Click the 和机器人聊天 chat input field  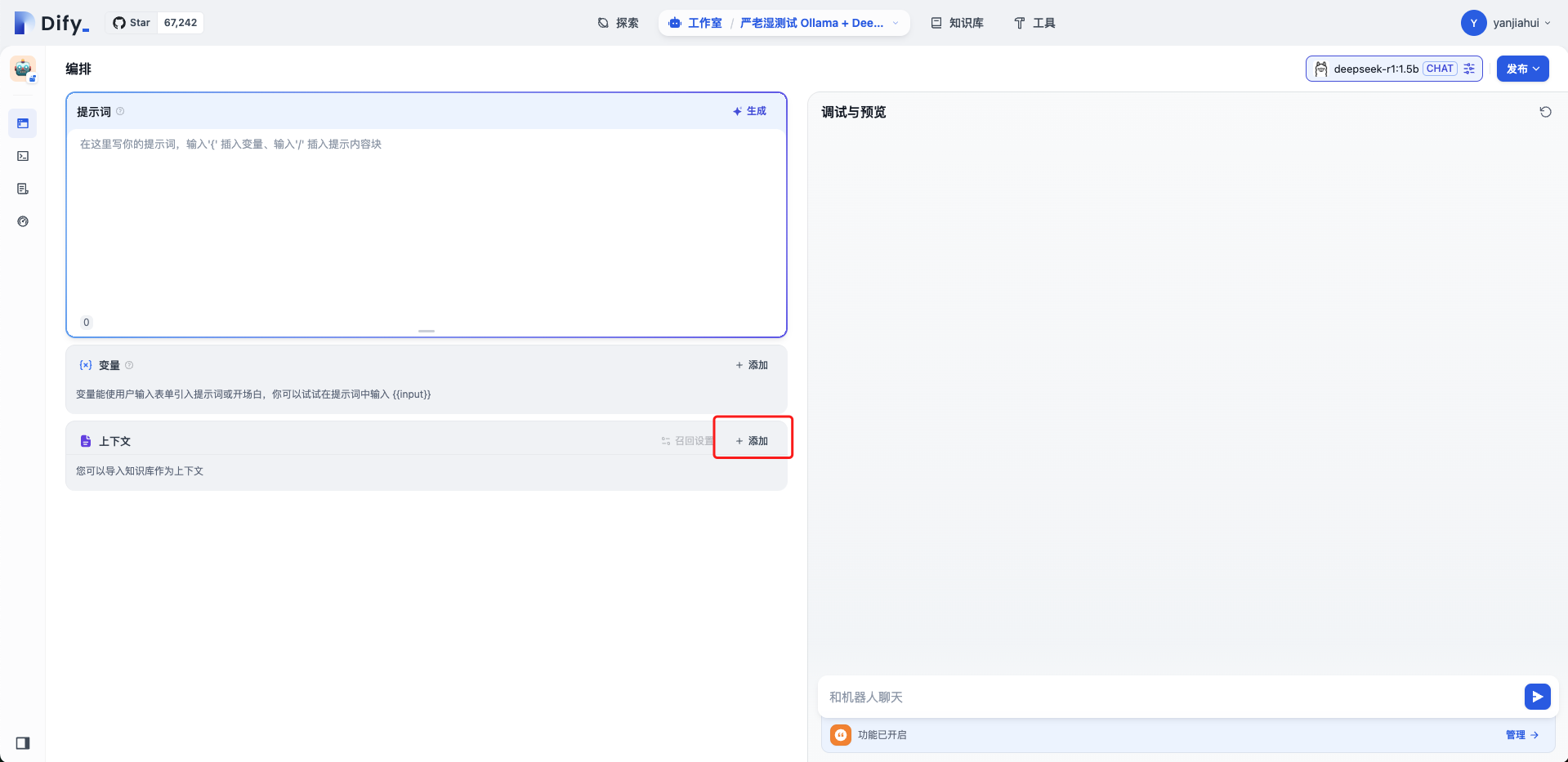coord(1168,697)
